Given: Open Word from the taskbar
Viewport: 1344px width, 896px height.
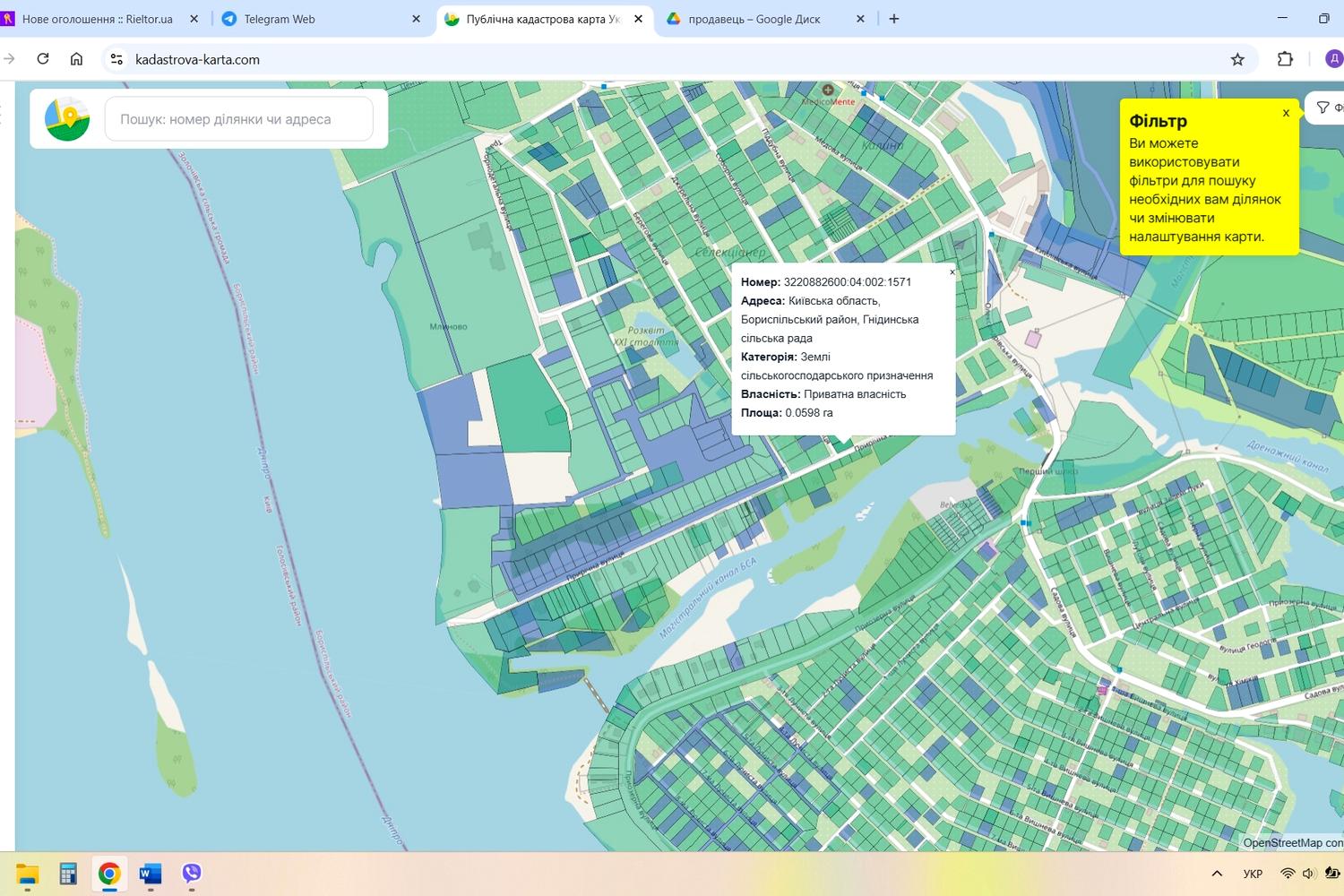Looking at the screenshot, I should coord(151,874).
